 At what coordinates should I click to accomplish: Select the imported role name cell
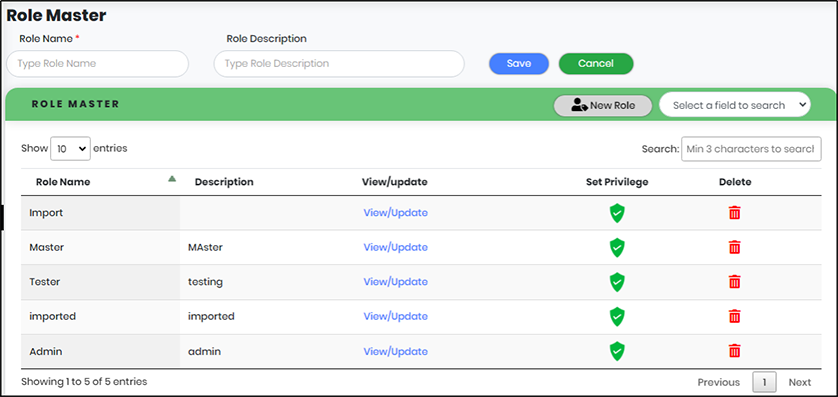(100, 316)
